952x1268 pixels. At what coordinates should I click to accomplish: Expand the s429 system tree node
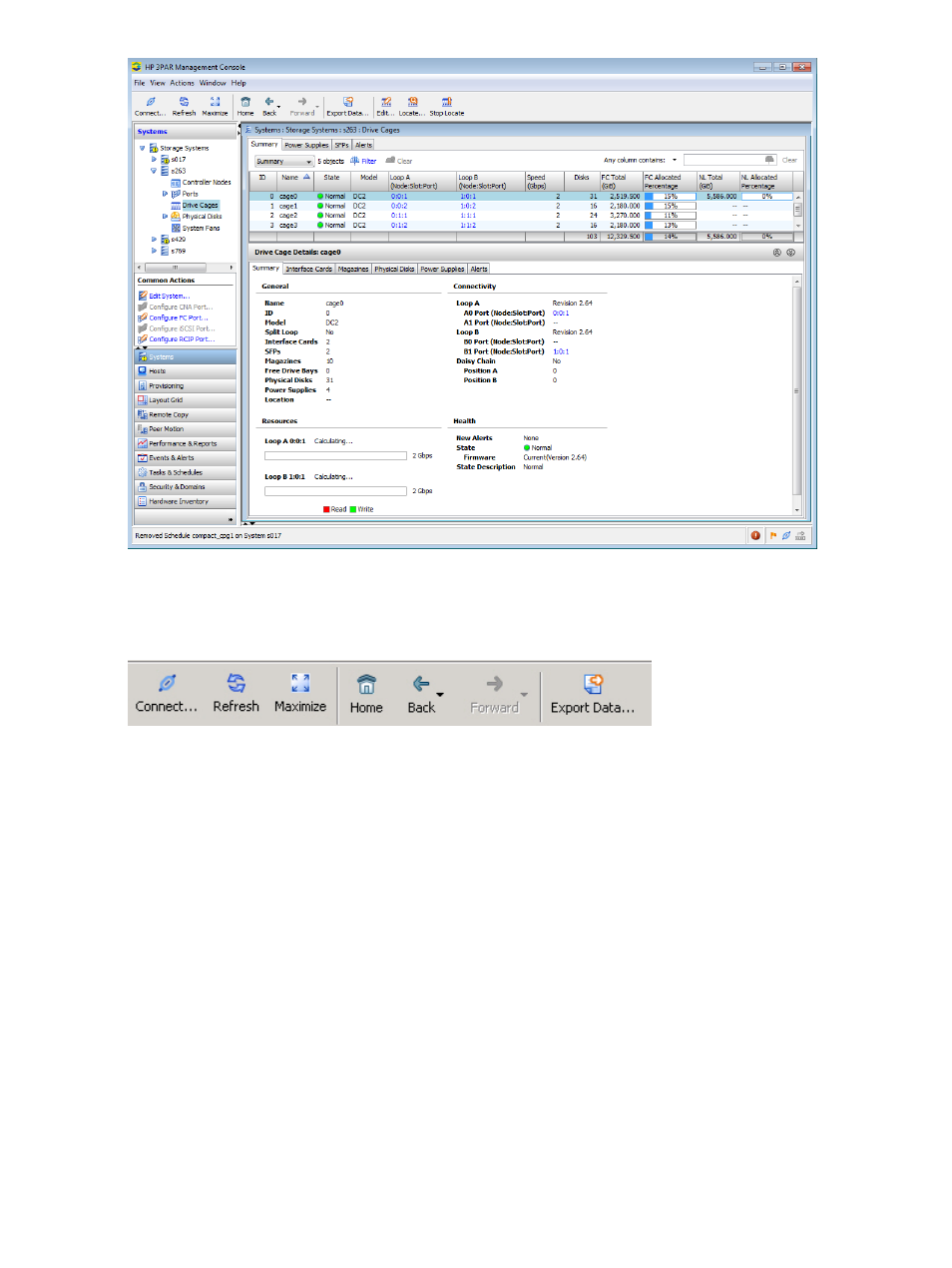154,240
